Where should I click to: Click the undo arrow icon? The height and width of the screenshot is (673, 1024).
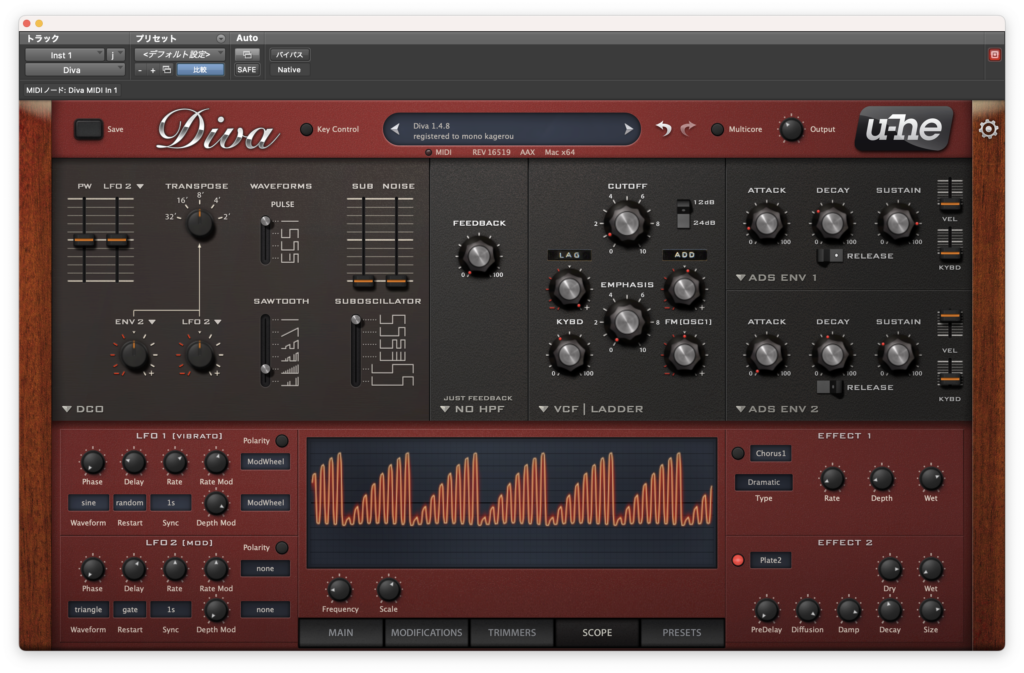[x=664, y=129]
